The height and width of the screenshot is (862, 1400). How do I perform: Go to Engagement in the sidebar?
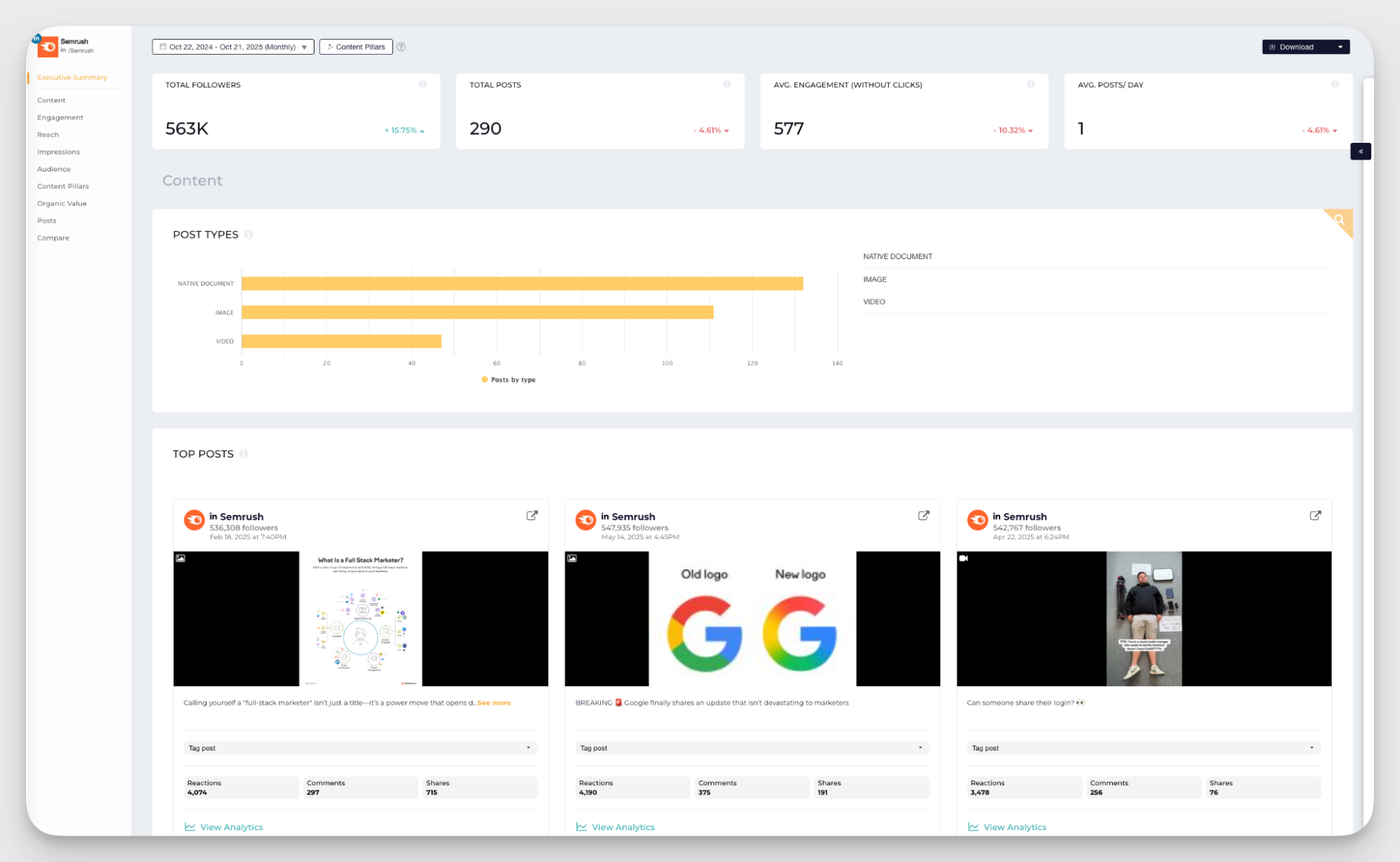point(60,118)
